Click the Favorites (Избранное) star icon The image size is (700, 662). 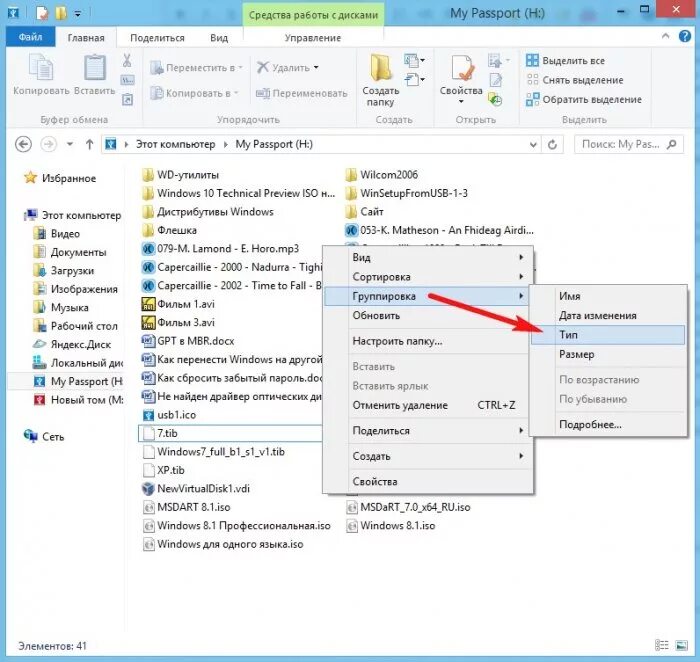30,178
